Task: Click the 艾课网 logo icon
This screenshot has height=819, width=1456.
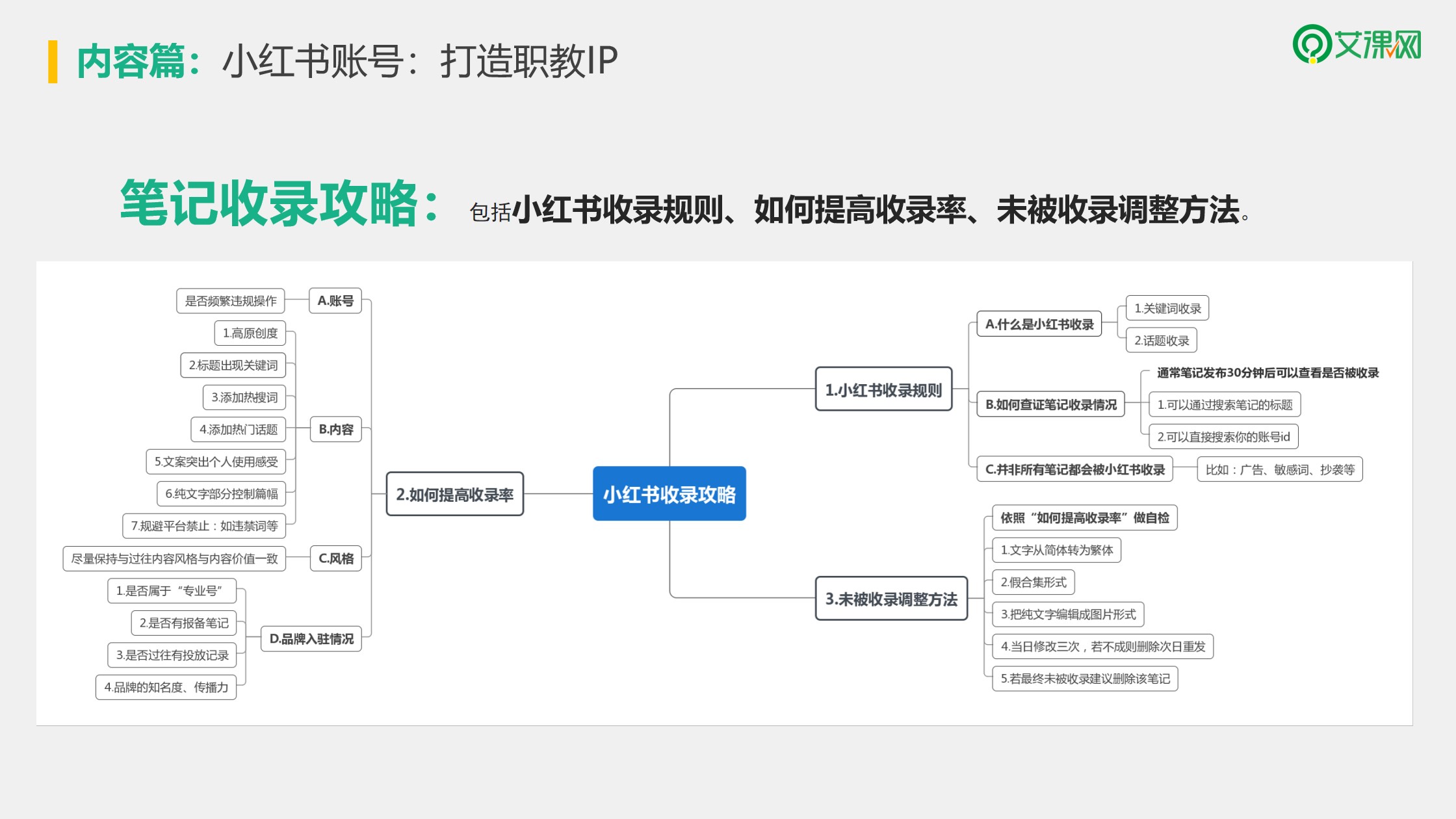Action: click(1356, 44)
